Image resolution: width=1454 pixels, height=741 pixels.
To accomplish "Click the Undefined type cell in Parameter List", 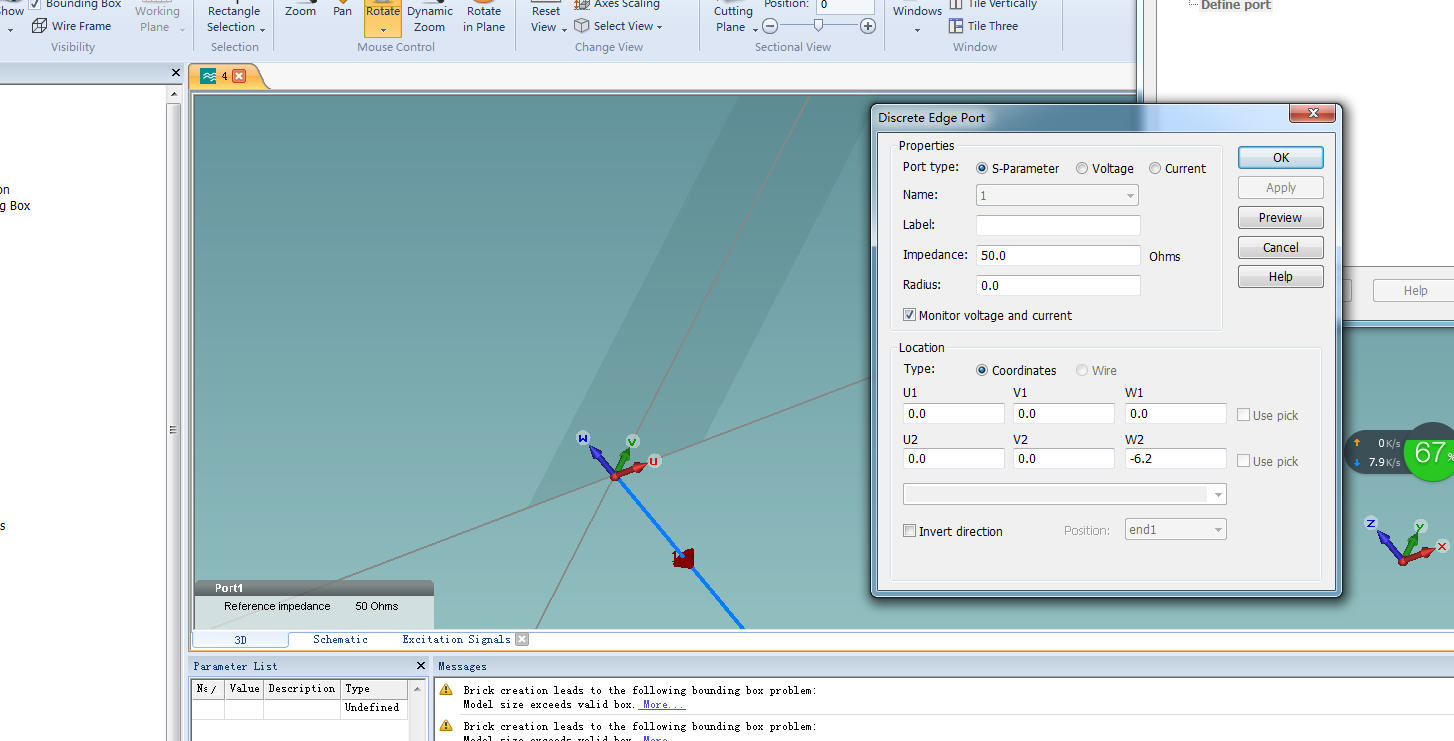I will (x=372, y=707).
